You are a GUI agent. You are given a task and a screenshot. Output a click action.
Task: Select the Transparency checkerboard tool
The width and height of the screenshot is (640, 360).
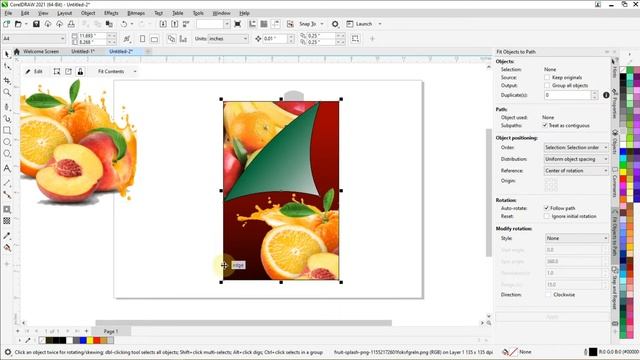[x=7, y=221]
